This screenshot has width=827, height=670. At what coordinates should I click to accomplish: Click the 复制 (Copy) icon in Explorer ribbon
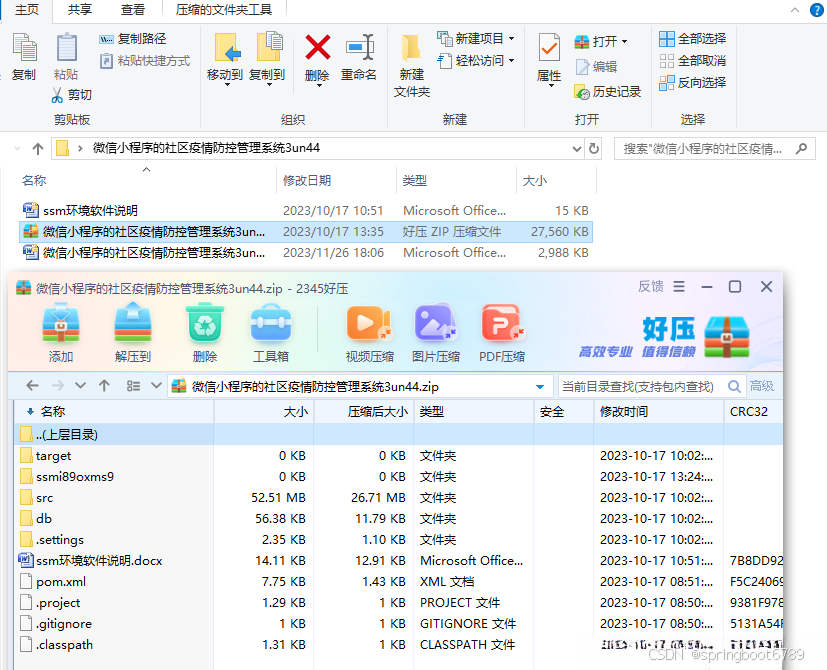coord(24,48)
